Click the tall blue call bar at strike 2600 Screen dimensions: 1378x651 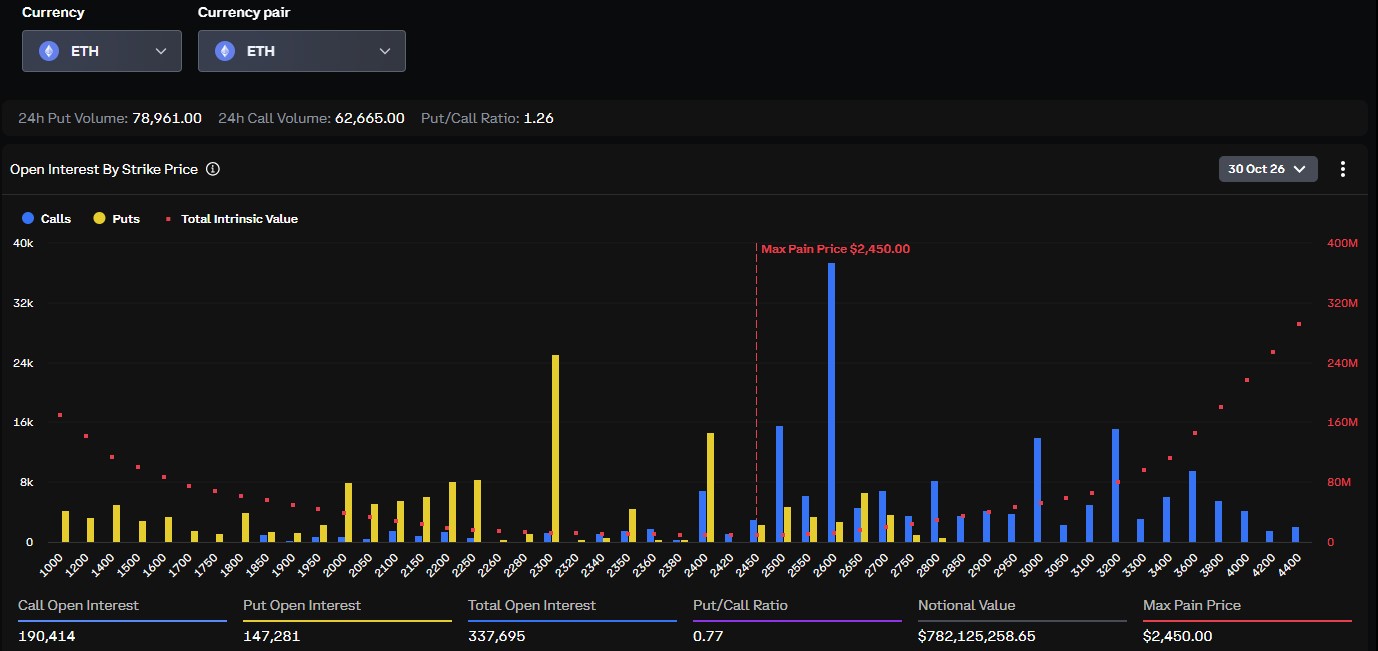click(x=831, y=402)
